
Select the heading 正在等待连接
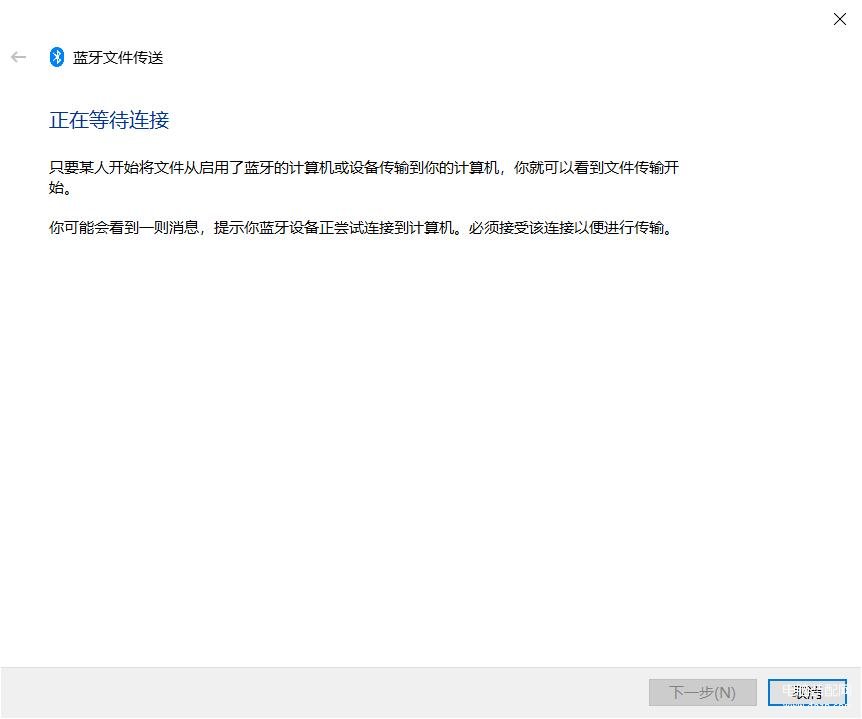[x=109, y=120]
